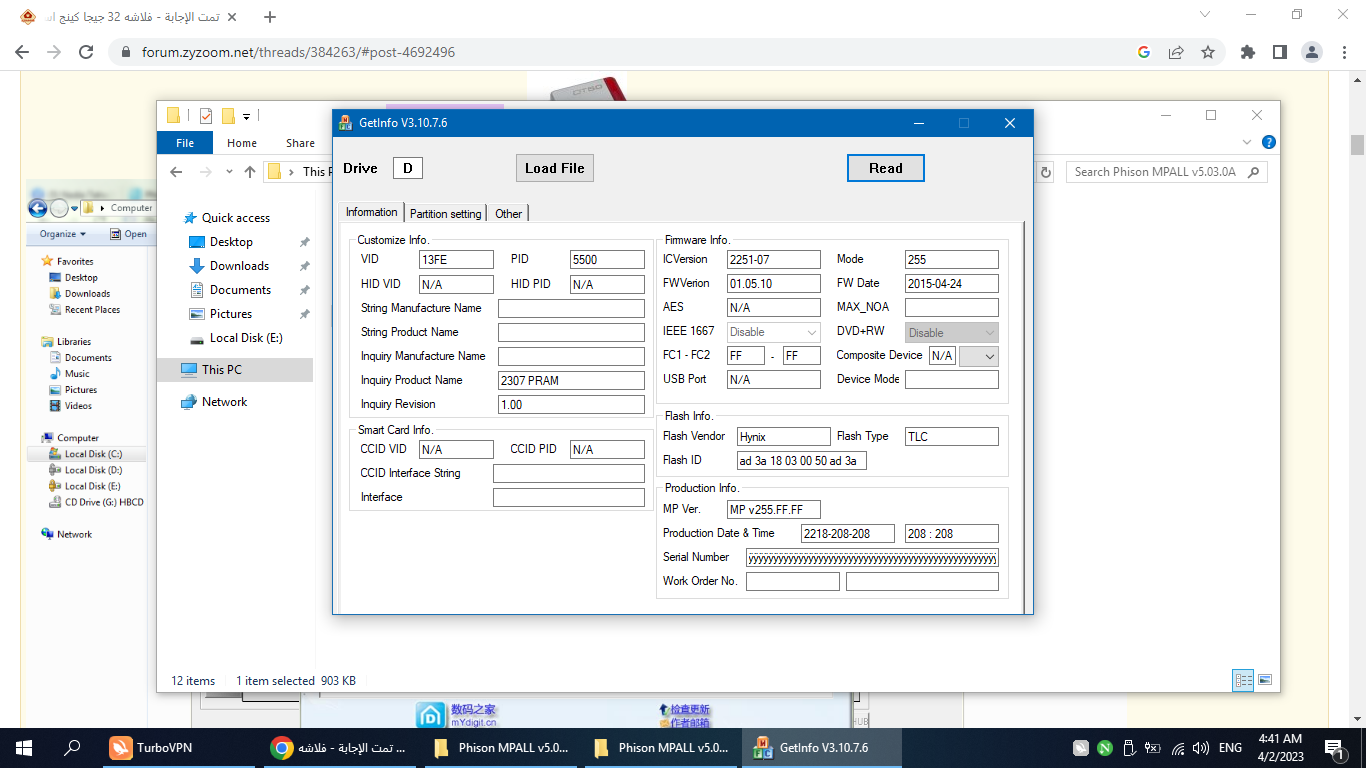The width and height of the screenshot is (1366, 768).
Task: Open Chrome three-dot menu
Action: 1344,52
